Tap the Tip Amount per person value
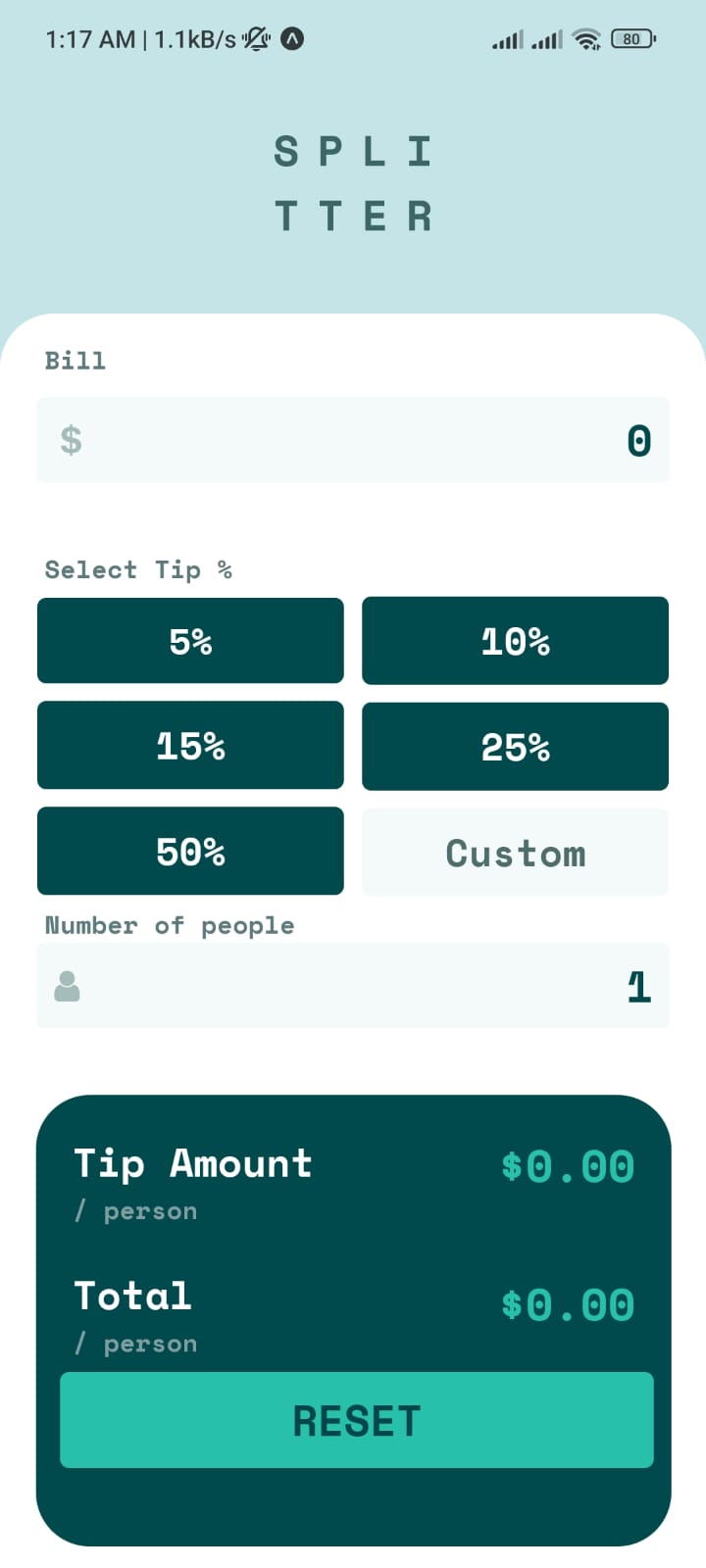706x1568 pixels. pyautogui.click(x=567, y=1166)
